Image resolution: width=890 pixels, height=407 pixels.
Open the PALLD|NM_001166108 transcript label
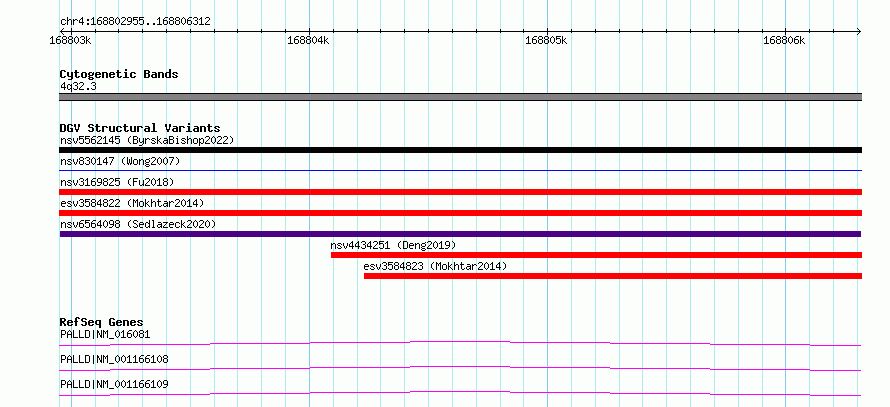(114, 359)
